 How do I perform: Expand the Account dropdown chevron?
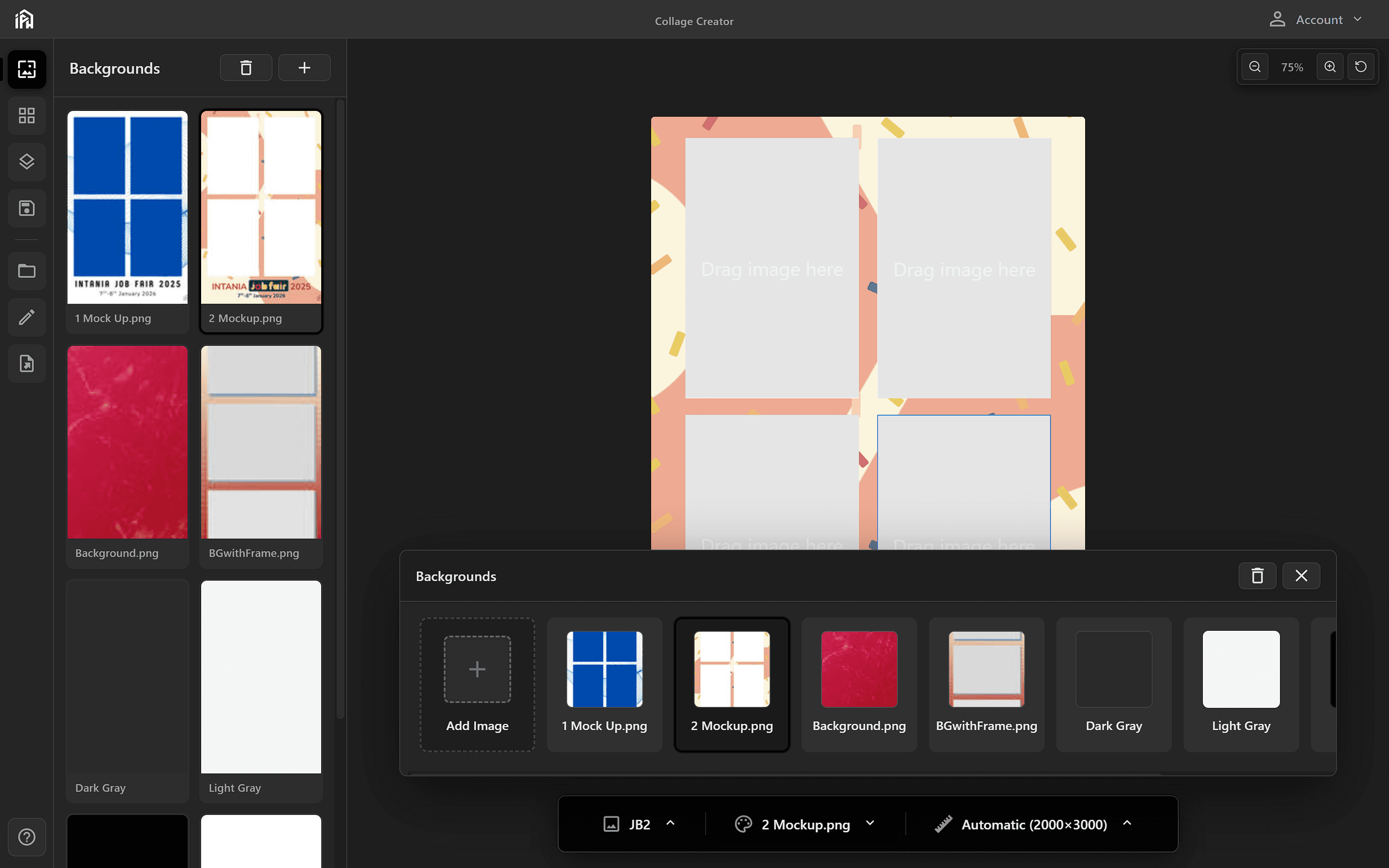pyautogui.click(x=1358, y=19)
